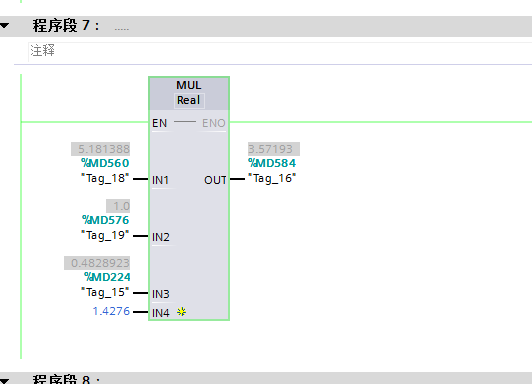Screen dimensions: 532x384
Task: Click the yellow star add-input icon at IN4
Action: (x=182, y=311)
